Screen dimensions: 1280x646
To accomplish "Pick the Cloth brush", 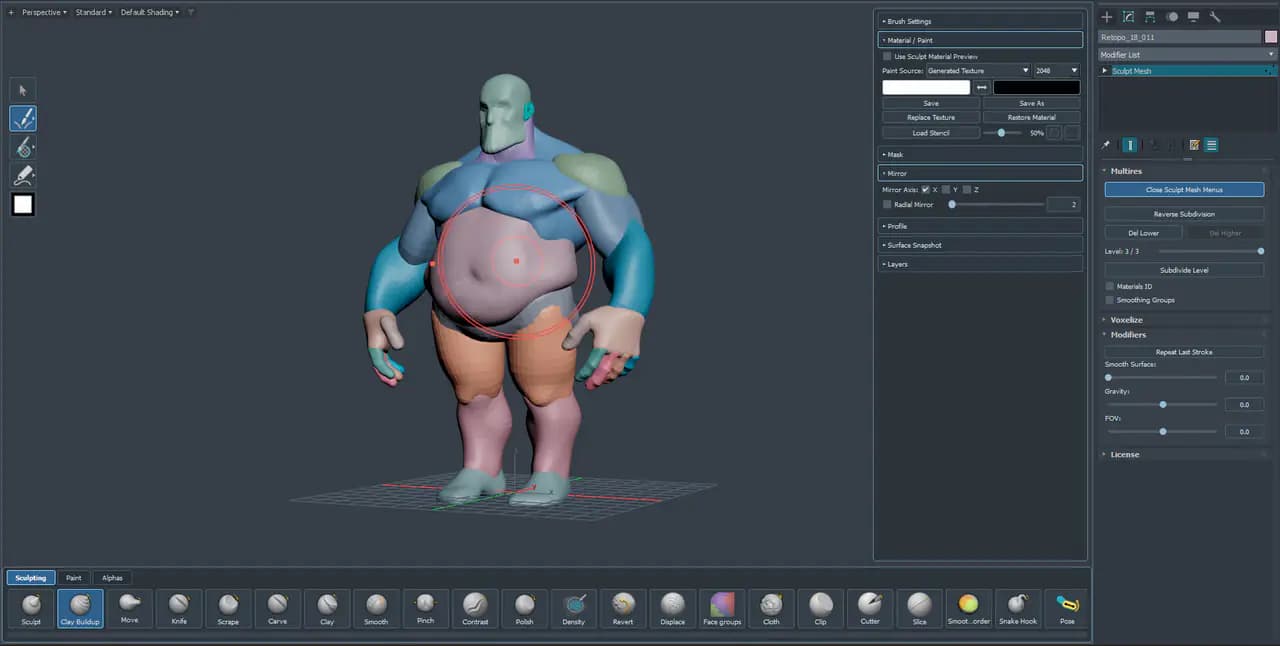I will tap(771, 608).
